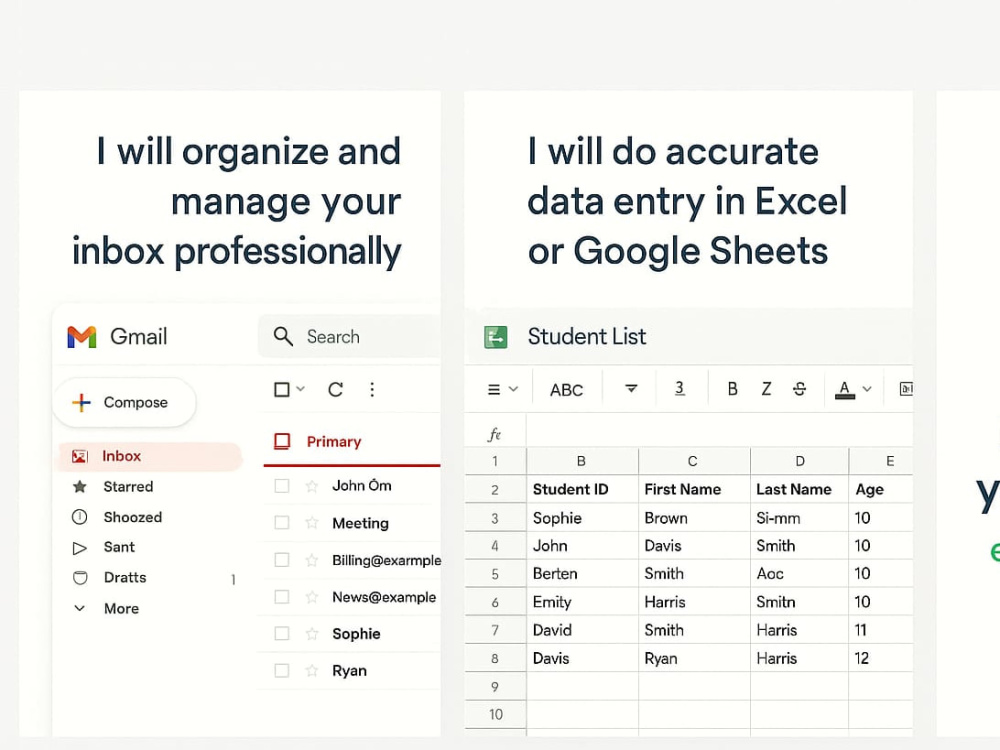Open the Student List title
This screenshot has height=750, width=1000.
point(587,337)
